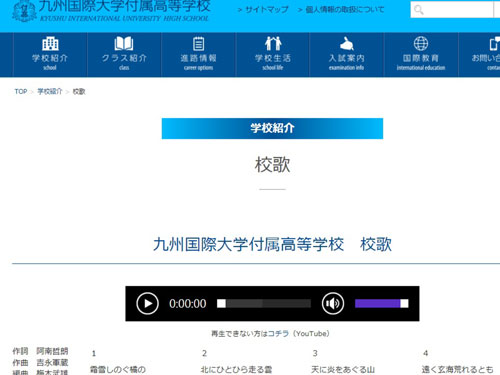Open the 学校紹介 navigation item
The image size is (500, 375).
(50, 55)
